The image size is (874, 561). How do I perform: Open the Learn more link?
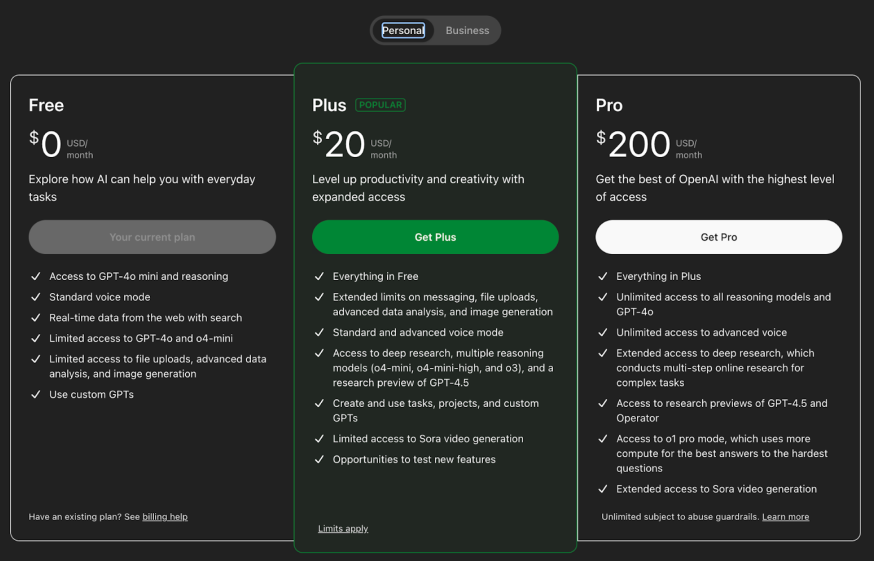click(785, 517)
